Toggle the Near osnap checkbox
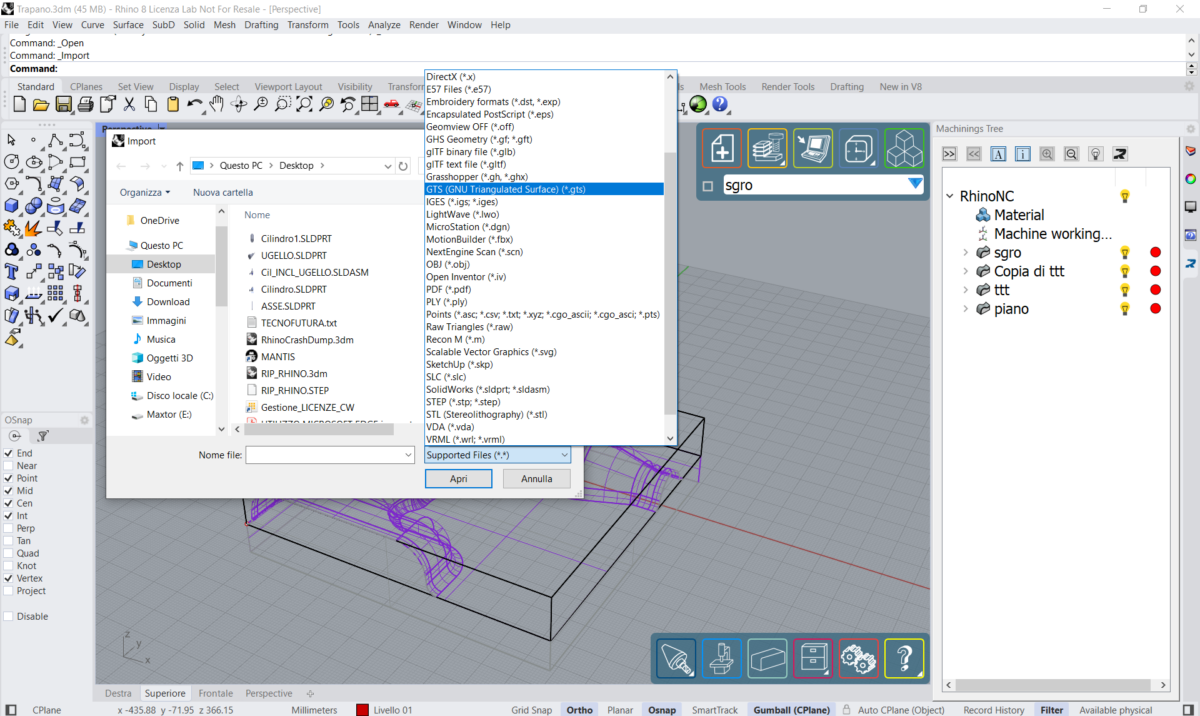Screen dimensions: 1200x716 (9, 466)
